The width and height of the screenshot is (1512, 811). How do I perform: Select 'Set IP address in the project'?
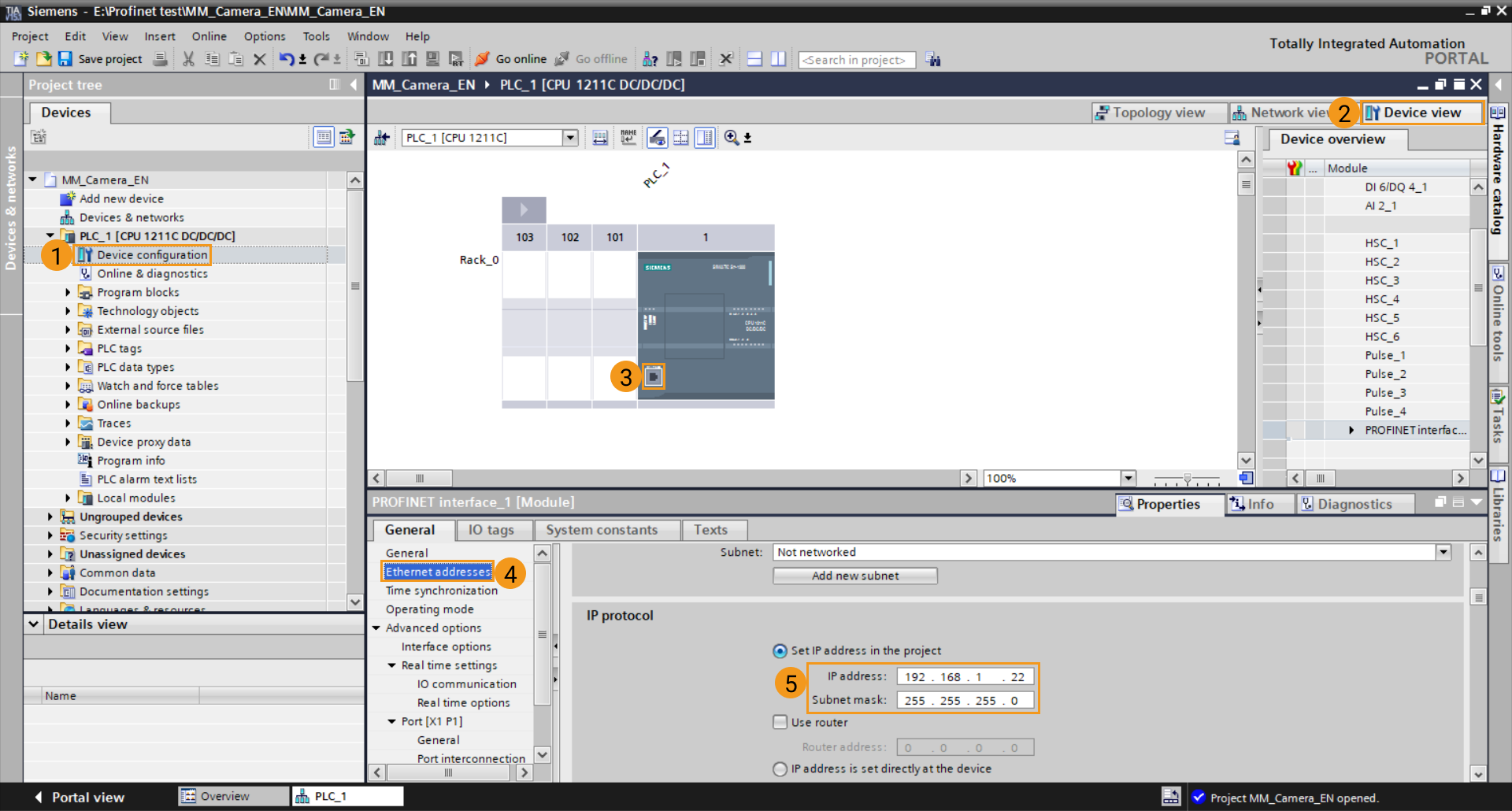coord(780,650)
